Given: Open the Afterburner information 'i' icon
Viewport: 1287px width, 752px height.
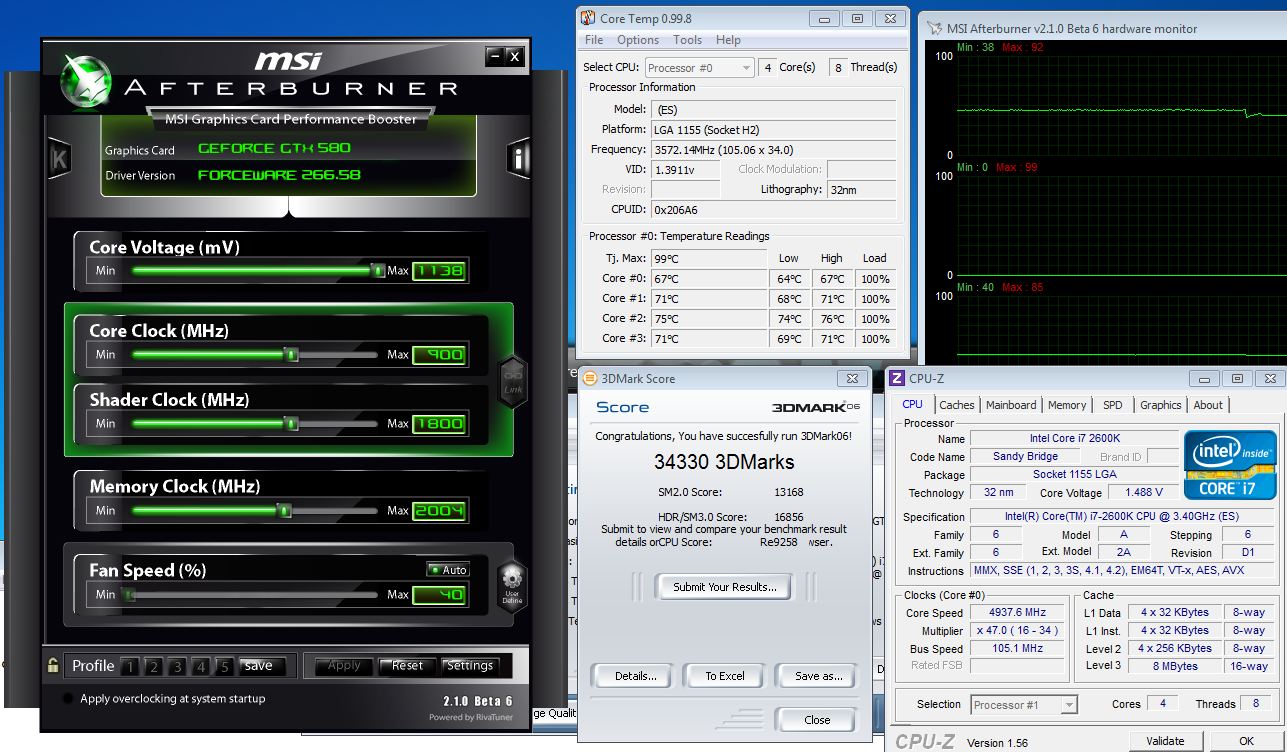Looking at the screenshot, I should 518,158.
